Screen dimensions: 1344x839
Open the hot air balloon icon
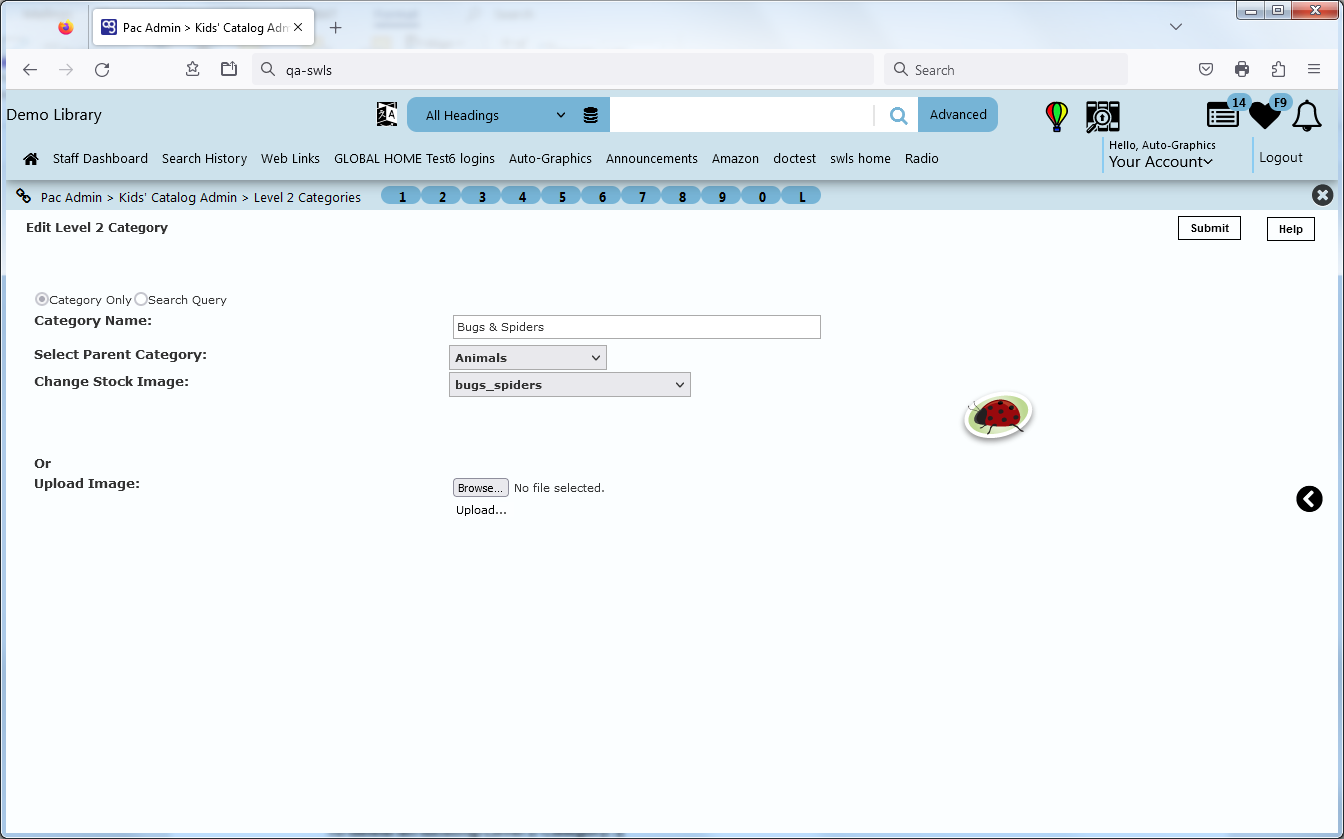[x=1057, y=116]
